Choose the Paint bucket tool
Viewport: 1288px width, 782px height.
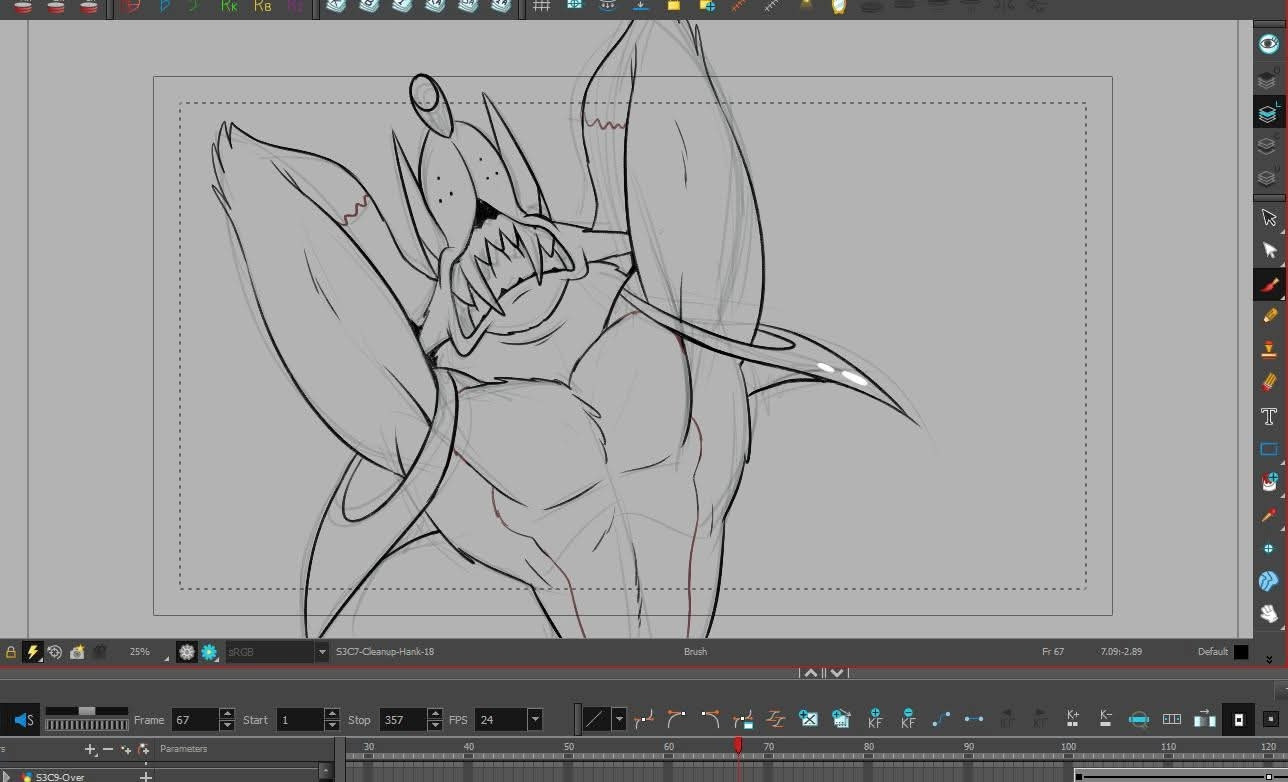pyautogui.click(x=1269, y=482)
